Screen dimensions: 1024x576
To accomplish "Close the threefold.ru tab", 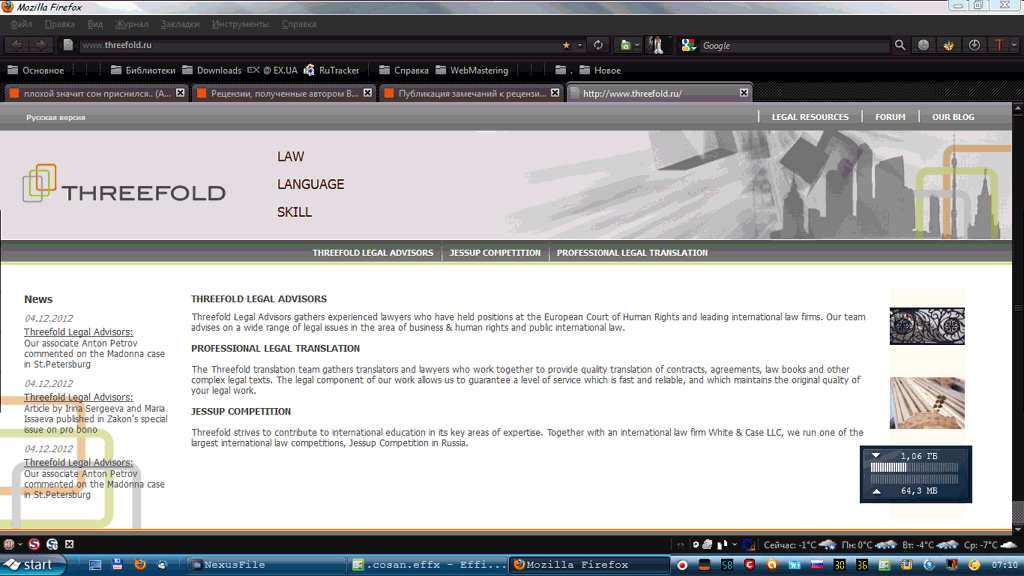I will pos(744,93).
